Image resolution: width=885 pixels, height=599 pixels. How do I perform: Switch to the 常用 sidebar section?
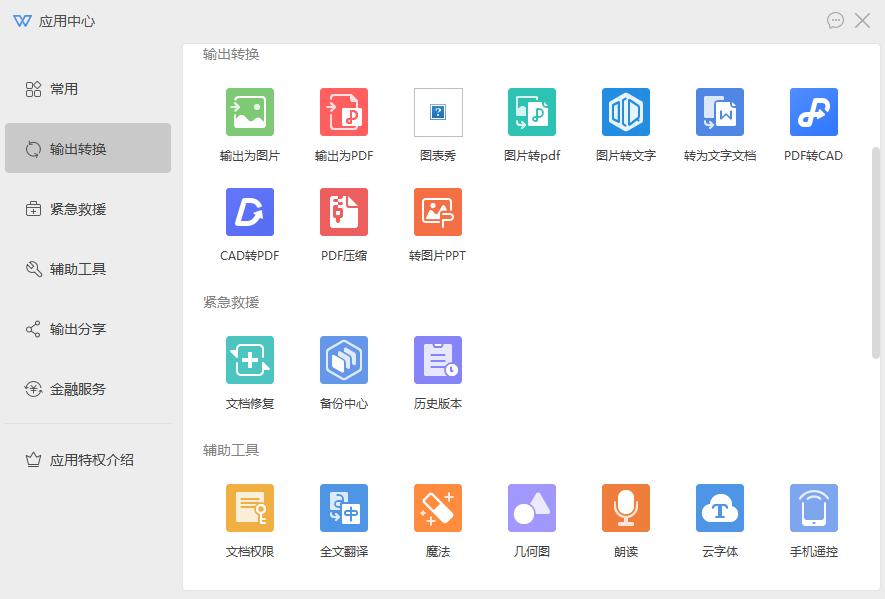tap(87, 88)
